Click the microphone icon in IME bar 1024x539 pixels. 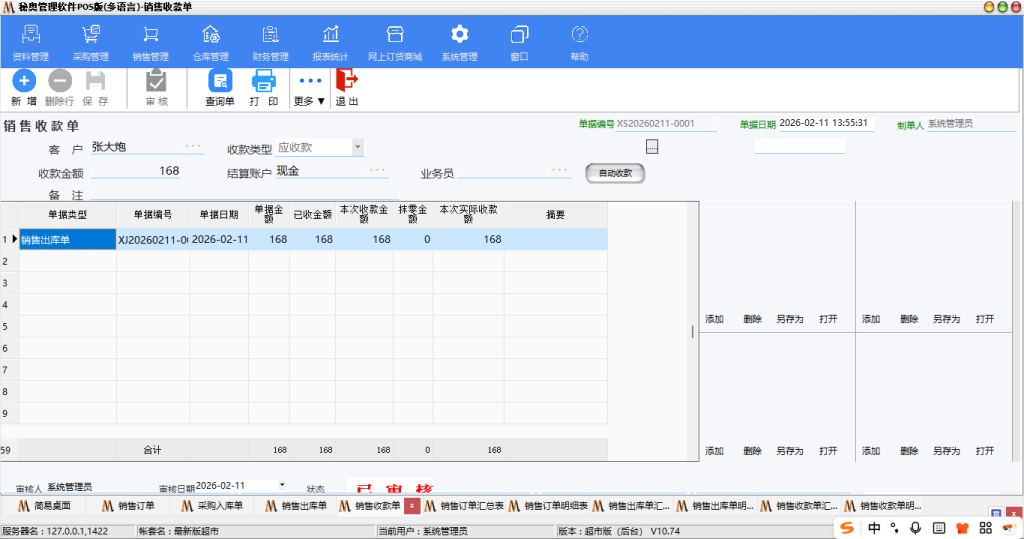[x=914, y=527]
